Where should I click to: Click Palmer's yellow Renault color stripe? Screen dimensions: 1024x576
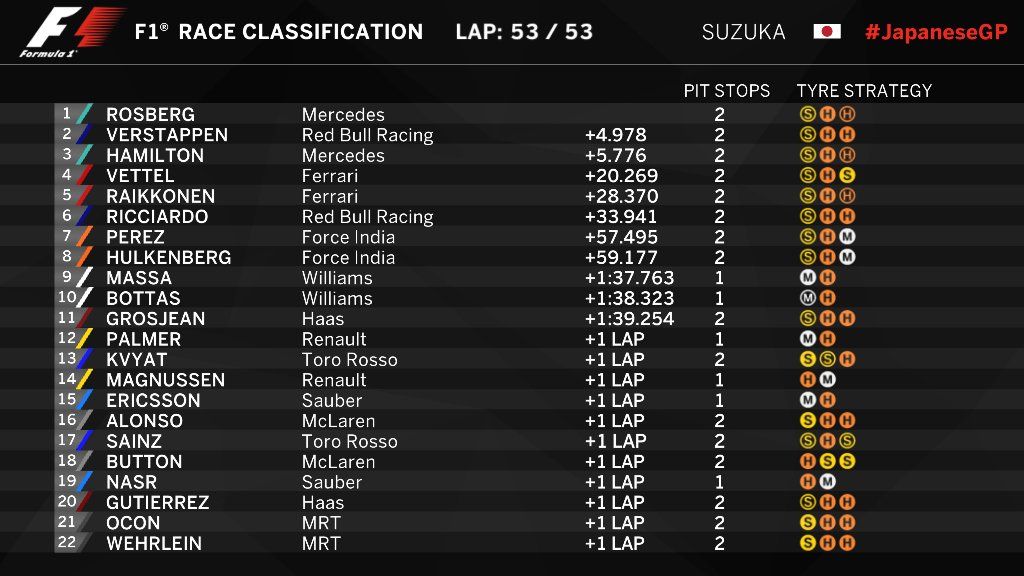tap(84, 339)
